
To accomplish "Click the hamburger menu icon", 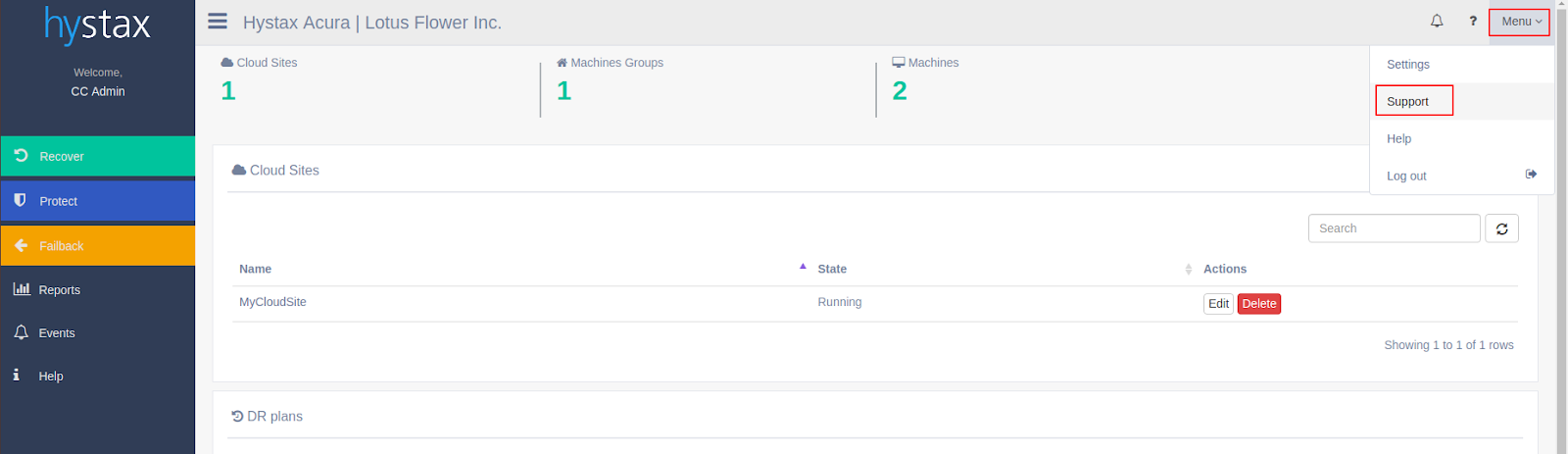I will coord(218,22).
